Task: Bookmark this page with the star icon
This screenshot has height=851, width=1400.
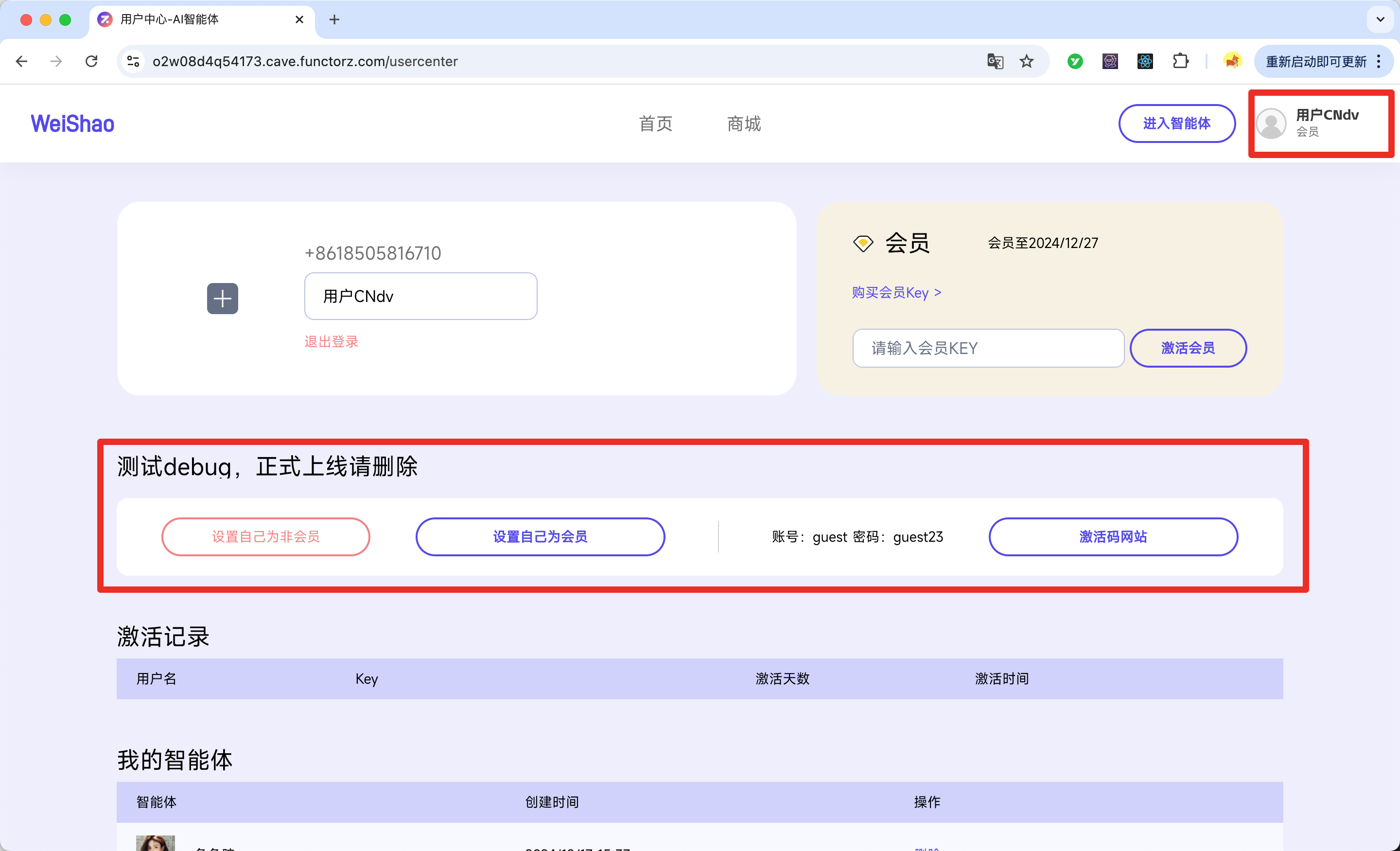Action: coord(1026,61)
